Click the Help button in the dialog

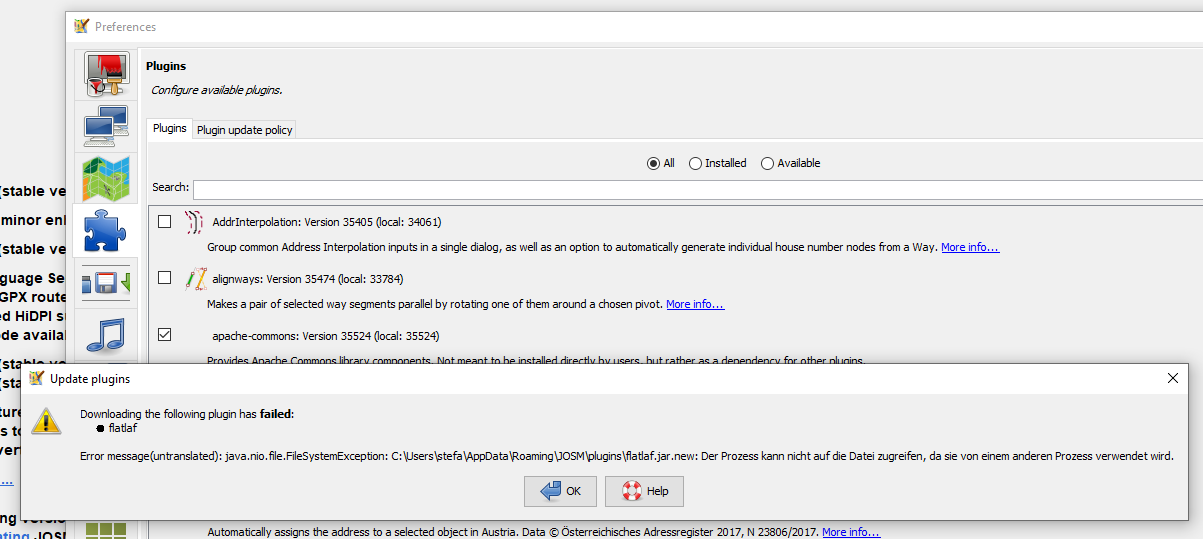tap(644, 491)
